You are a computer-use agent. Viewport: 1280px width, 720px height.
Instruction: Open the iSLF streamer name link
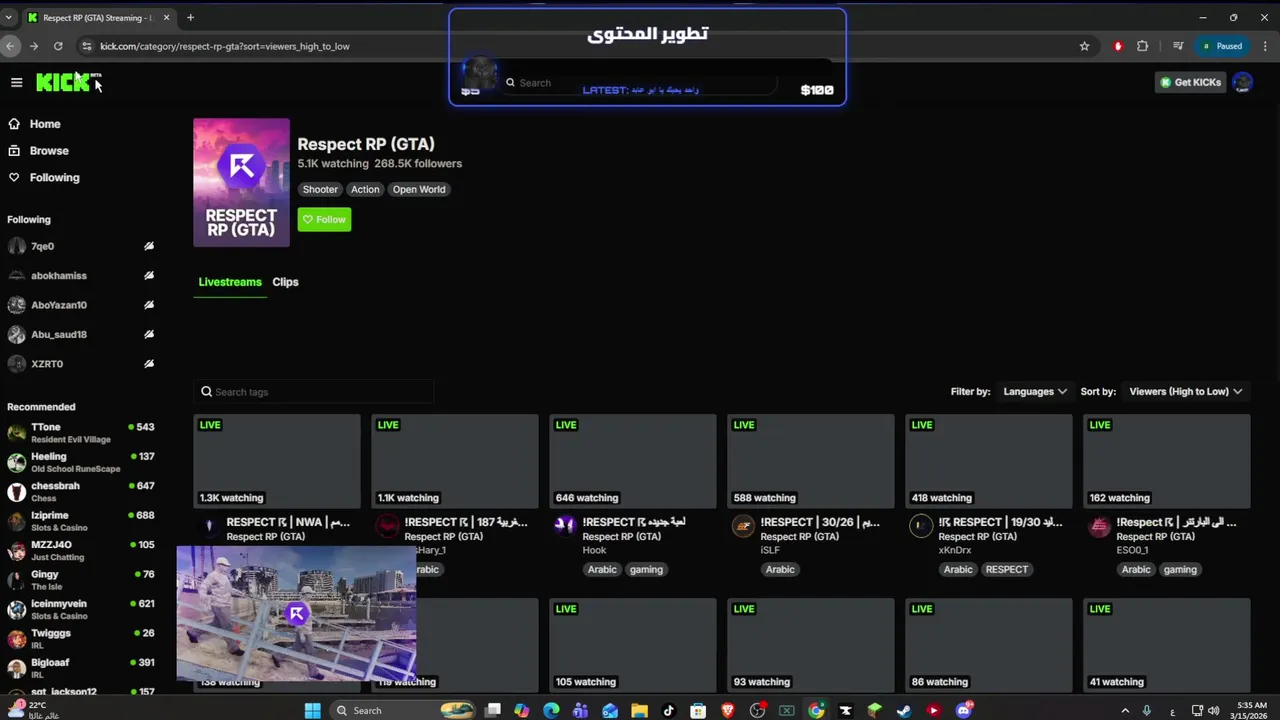coord(769,551)
